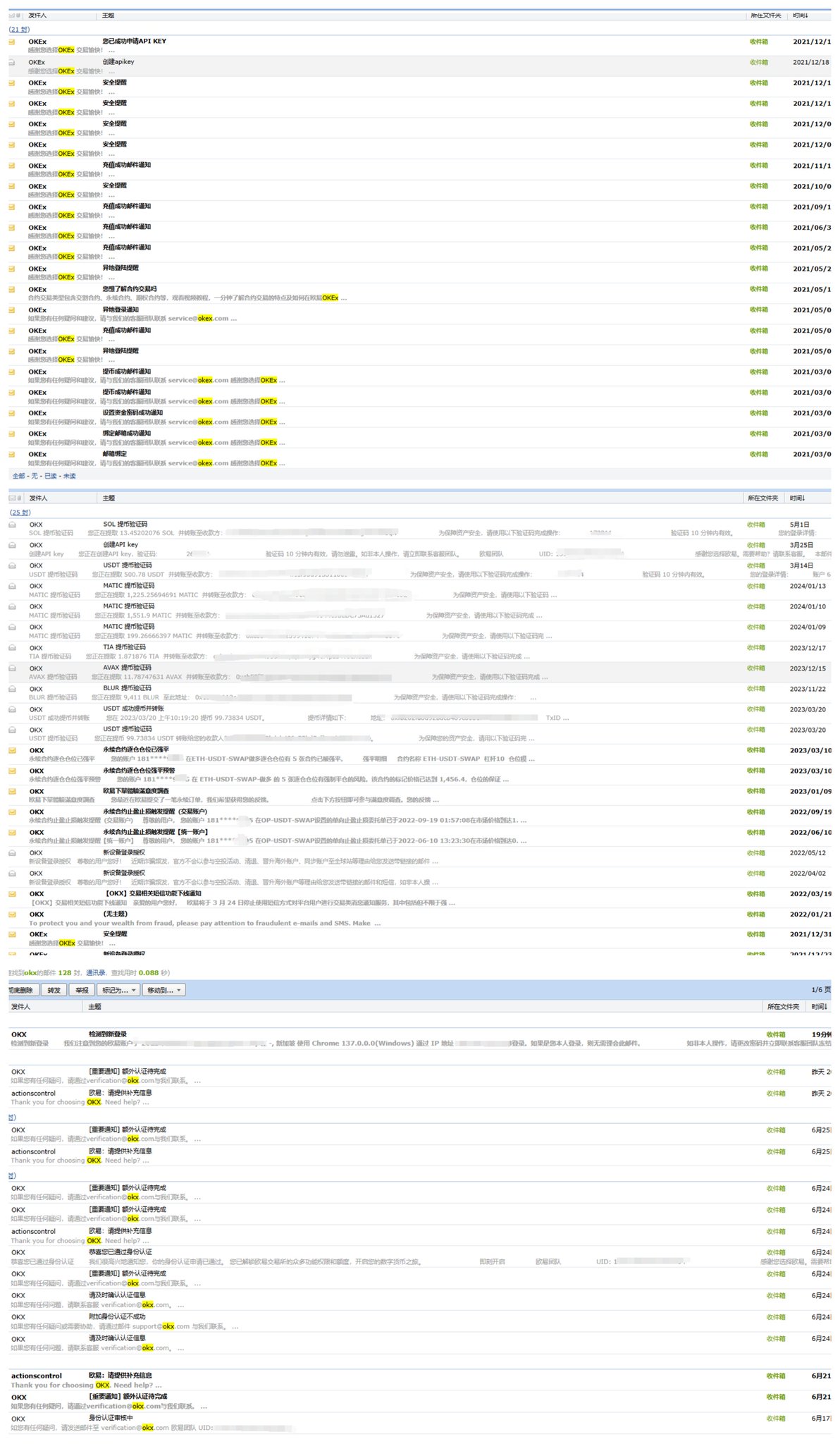Click the mail icon on the MATIC 提币验证码 2024/01/13 row
The height and width of the screenshot is (1444, 840).
12,586
